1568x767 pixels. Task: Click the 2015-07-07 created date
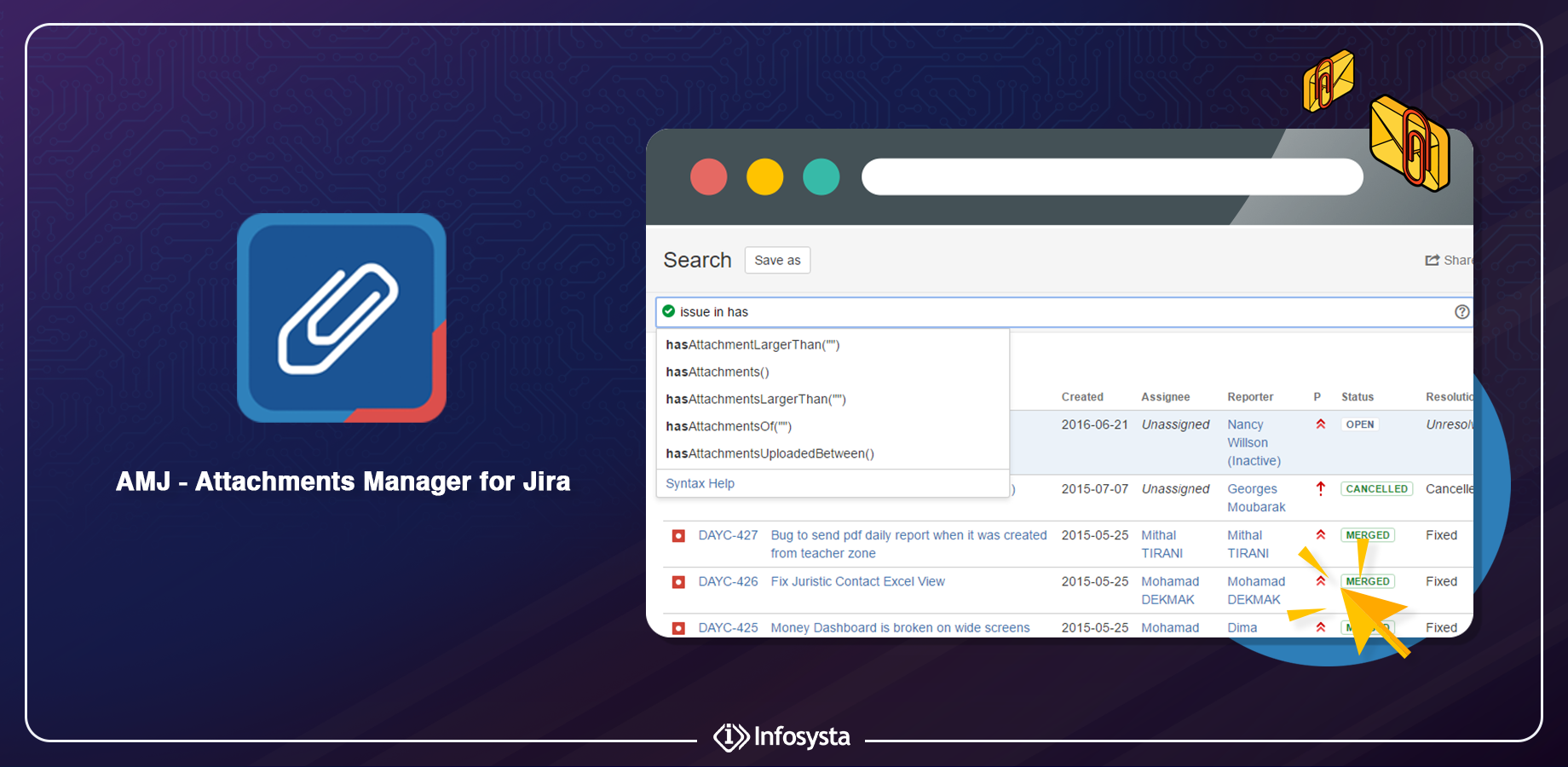(x=1094, y=489)
